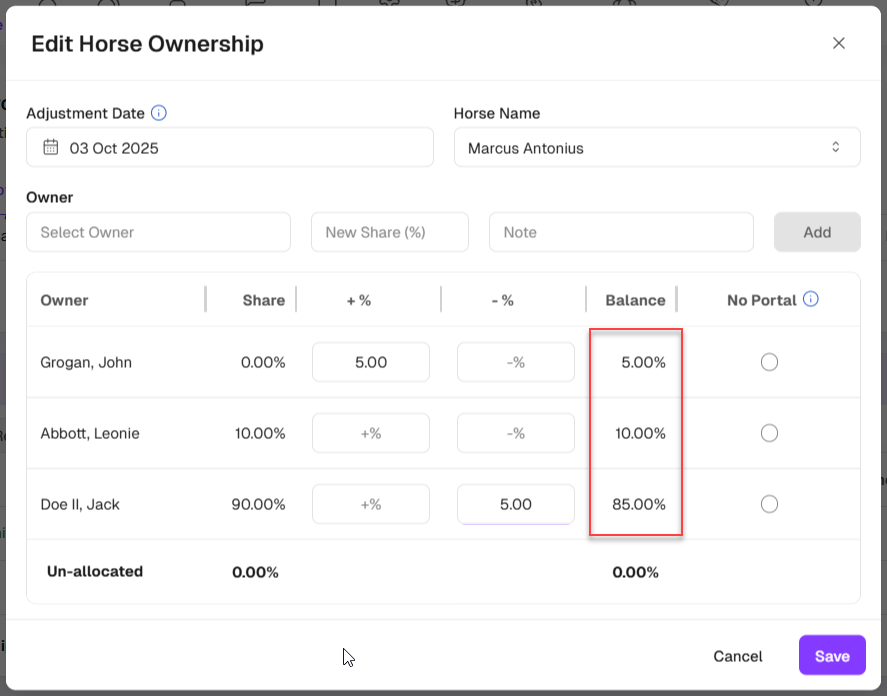Click the info icon next to No Portal
The width and height of the screenshot is (887, 696).
811,299
